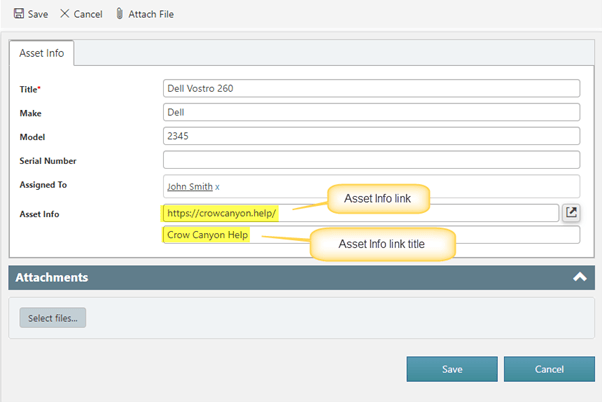Open the John Smith user link
The width and height of the screenshot is (602, 402).
[190, 187]
